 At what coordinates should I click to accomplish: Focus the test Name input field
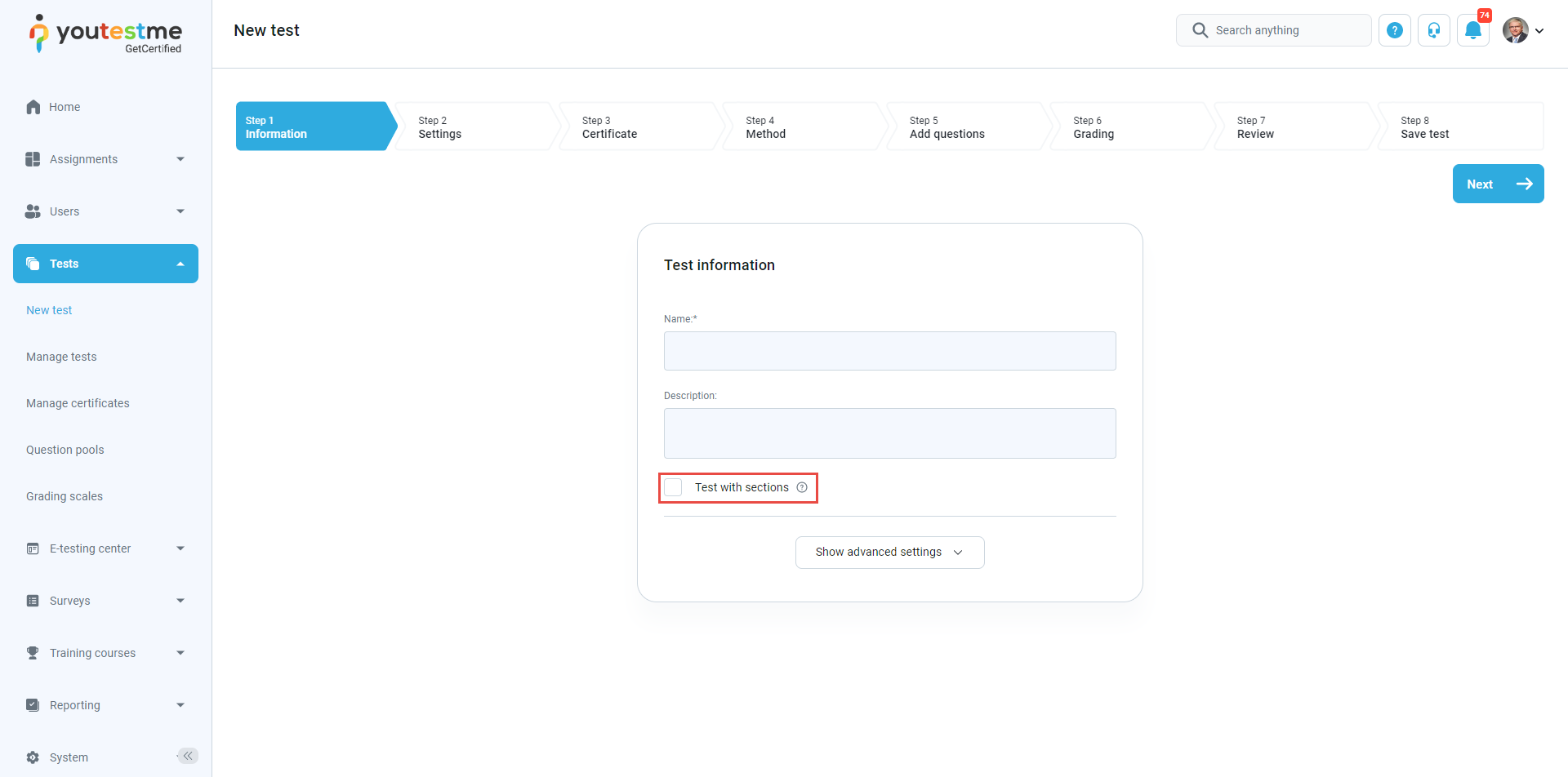889,351
